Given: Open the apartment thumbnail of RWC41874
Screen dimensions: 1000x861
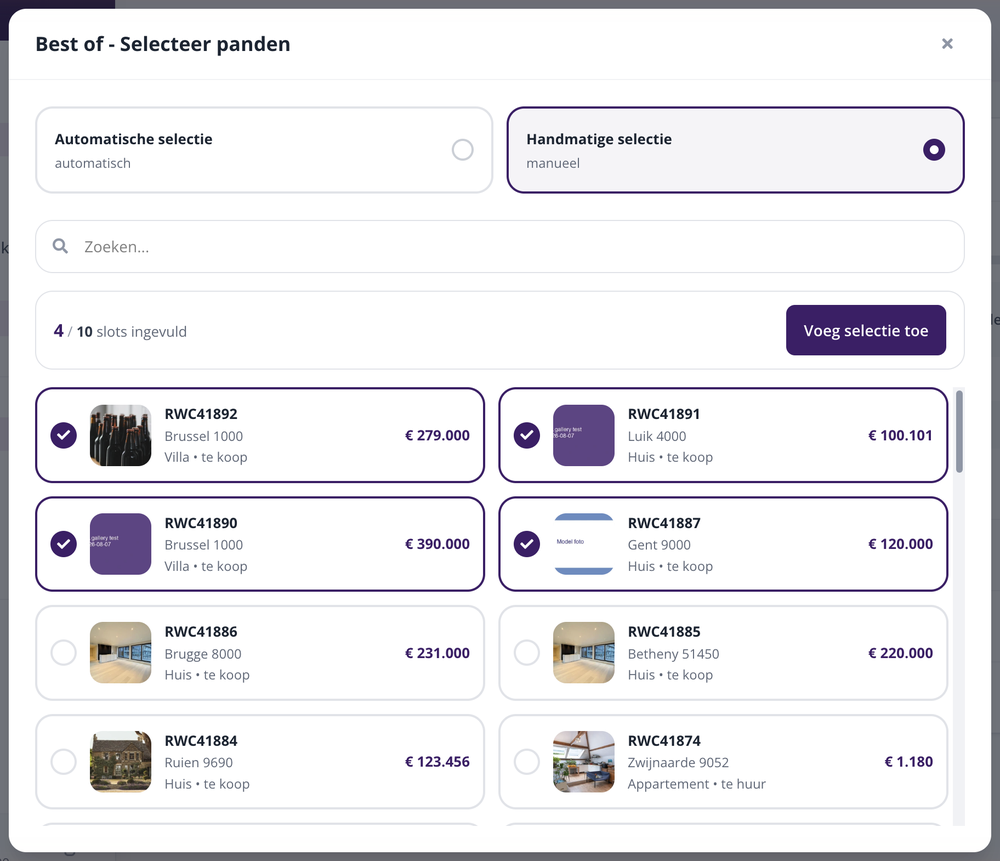Looking at the screenshot, I should point(584,762).
